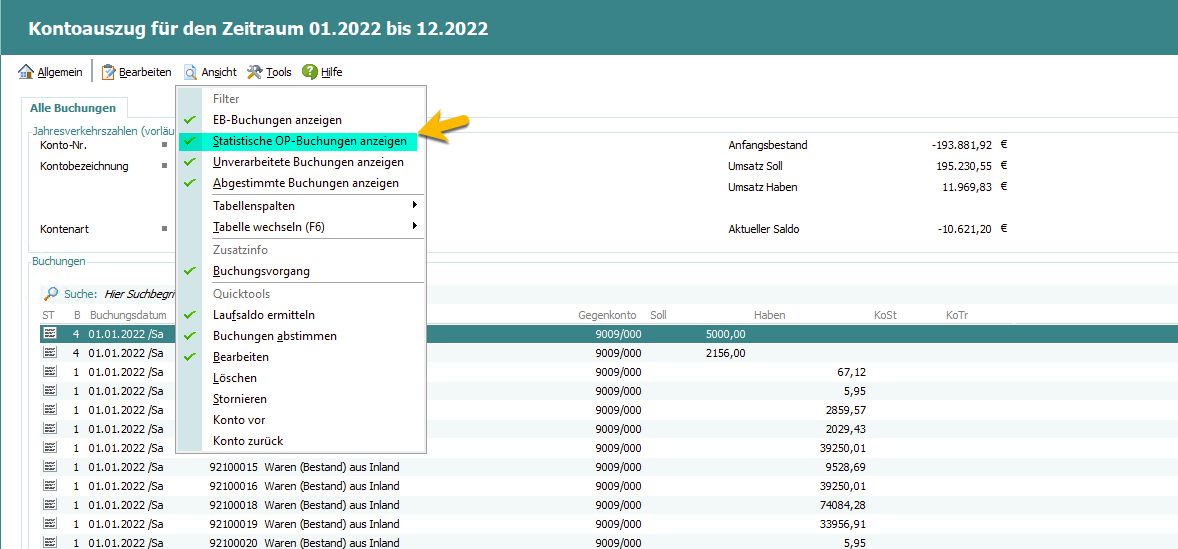The width and height of the screenshot is (1178, 549).
Task: Uncheck Statistische OP-Buchungen anzeigen
Action: [309, 141]
